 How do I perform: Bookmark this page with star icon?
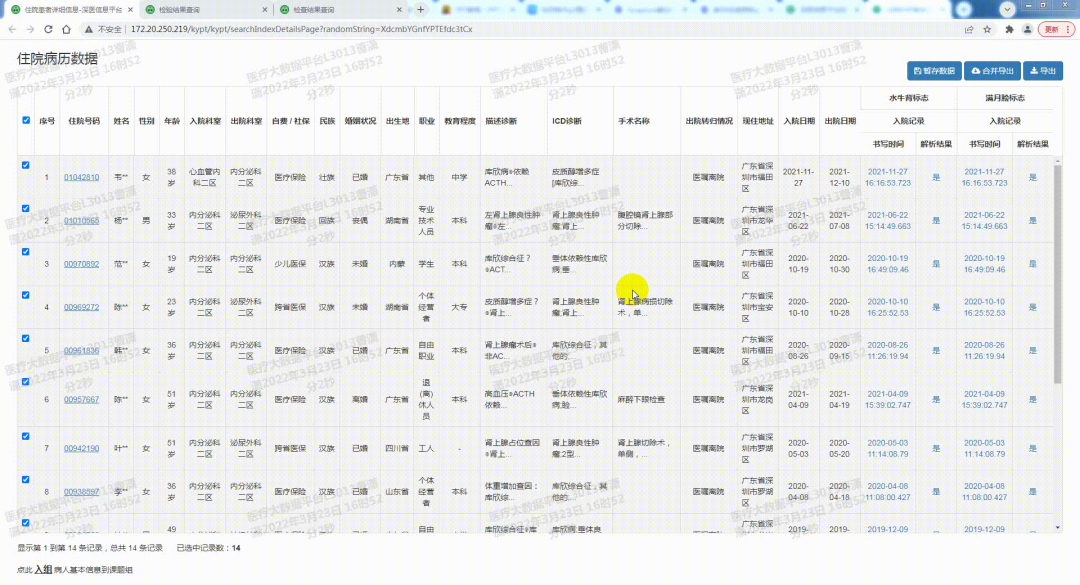click(x=987, y=30)
